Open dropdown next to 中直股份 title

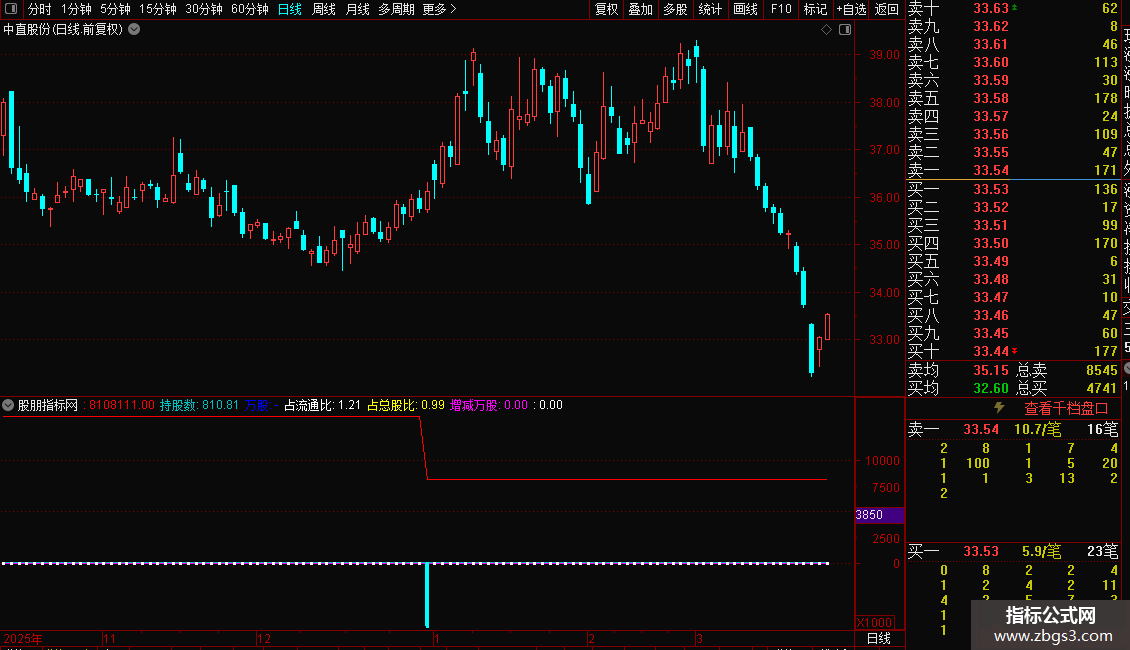(x=134, y=30)
